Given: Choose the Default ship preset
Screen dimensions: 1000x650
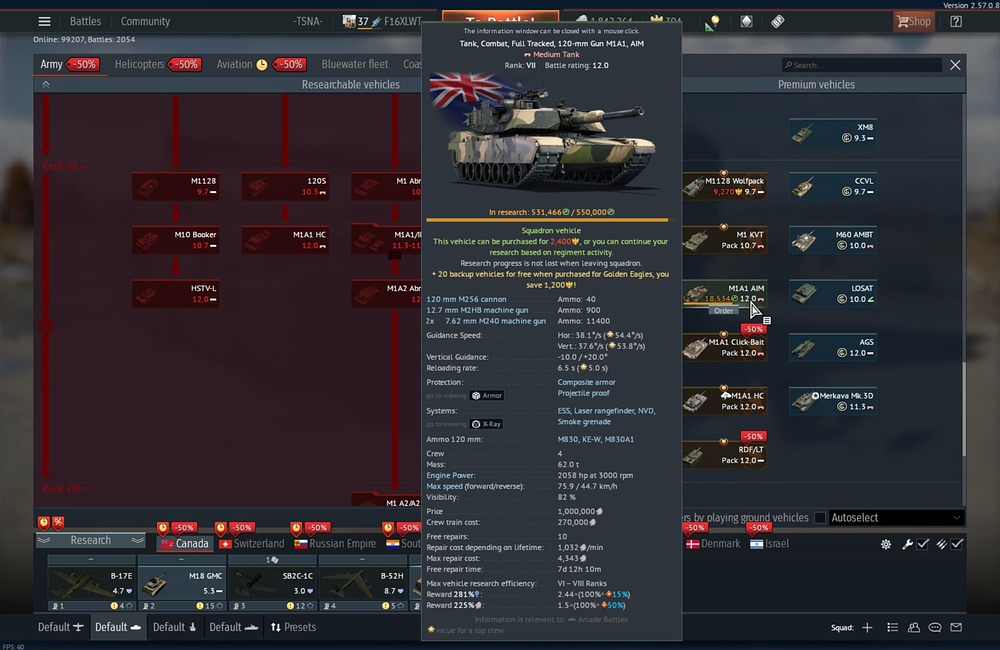Looking at the screenshot, I should [233, 627].
